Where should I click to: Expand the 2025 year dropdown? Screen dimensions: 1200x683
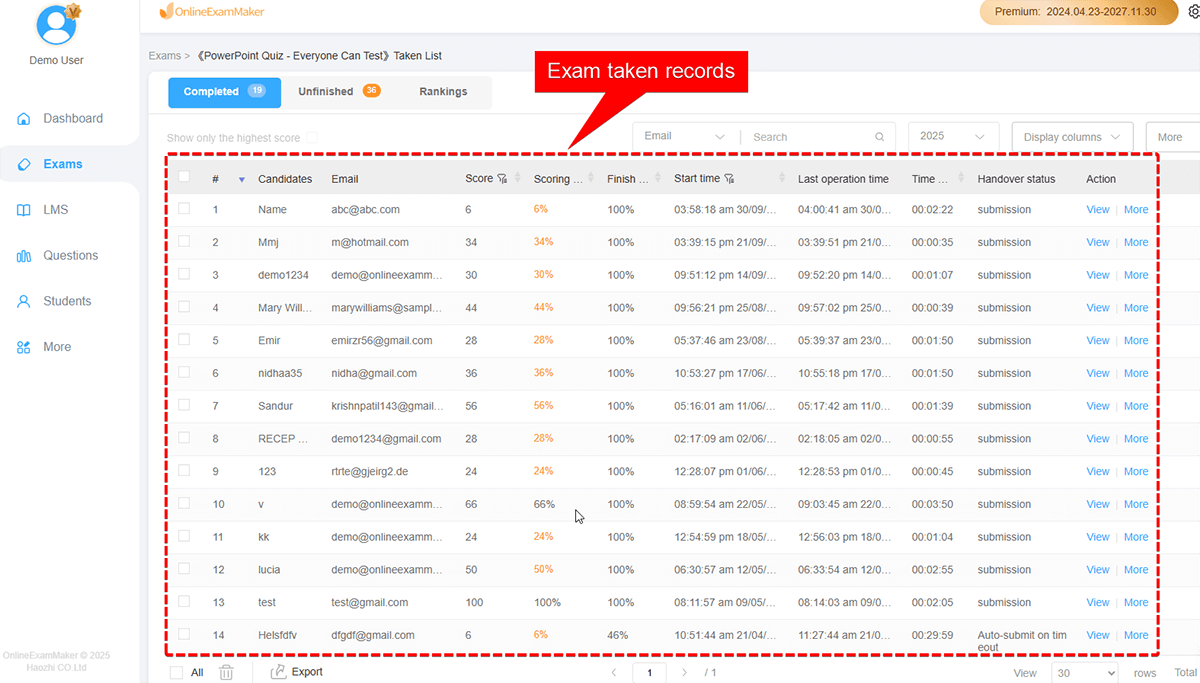tap(952, 136)
